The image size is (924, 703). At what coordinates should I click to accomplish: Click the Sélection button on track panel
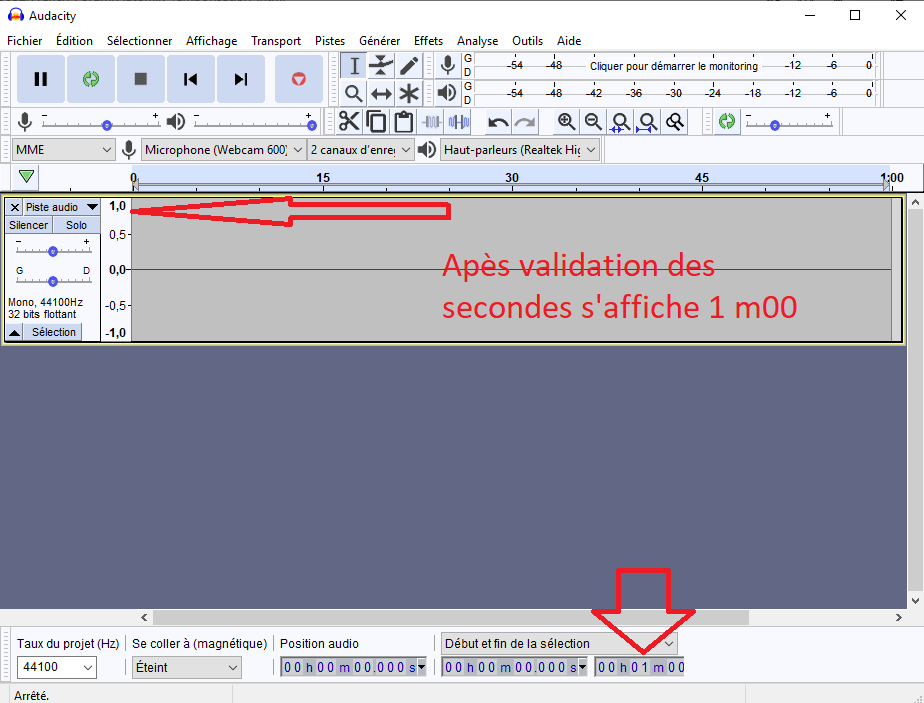(x=53, y=332)
